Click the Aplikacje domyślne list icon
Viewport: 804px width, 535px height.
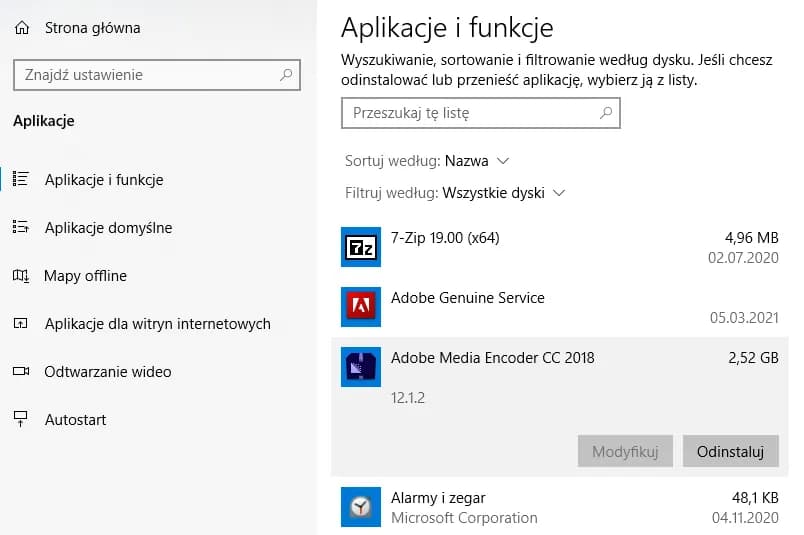21,228
